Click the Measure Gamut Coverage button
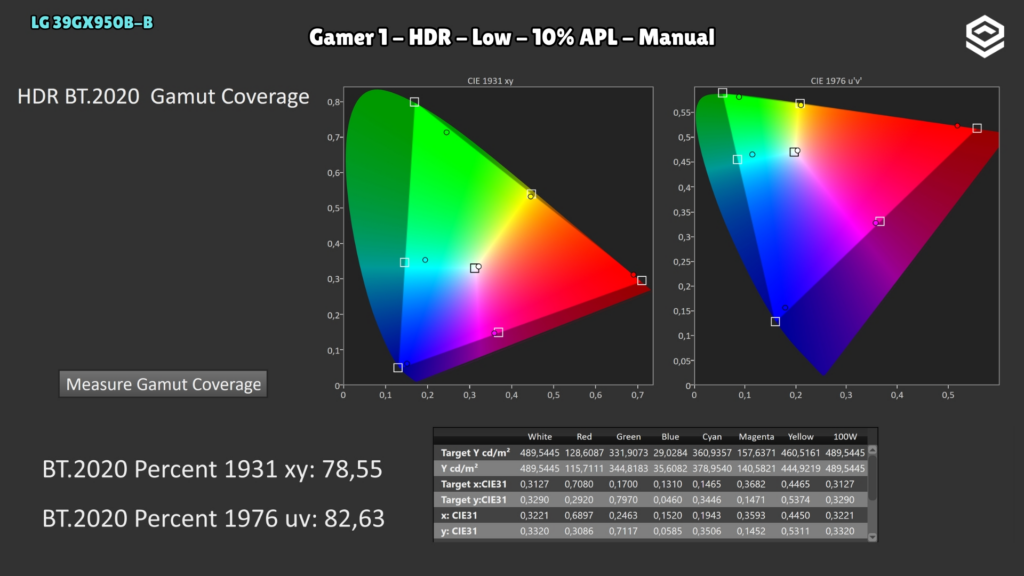The width and height of the screenshot is (1024, 576). pyautogui.click(x=163, y=384)
